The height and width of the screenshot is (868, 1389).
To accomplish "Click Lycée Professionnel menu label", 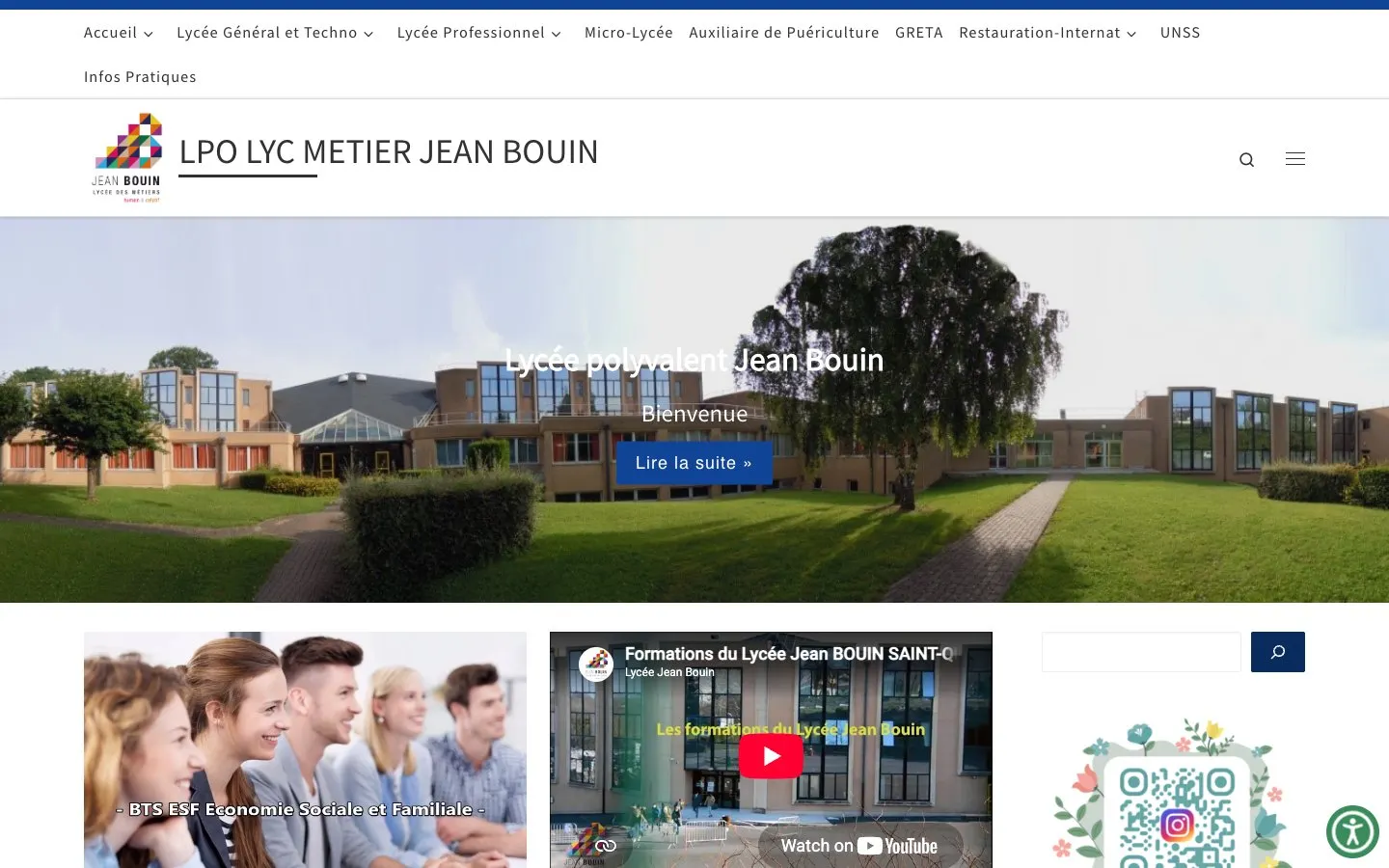I will tap(471, 33).
